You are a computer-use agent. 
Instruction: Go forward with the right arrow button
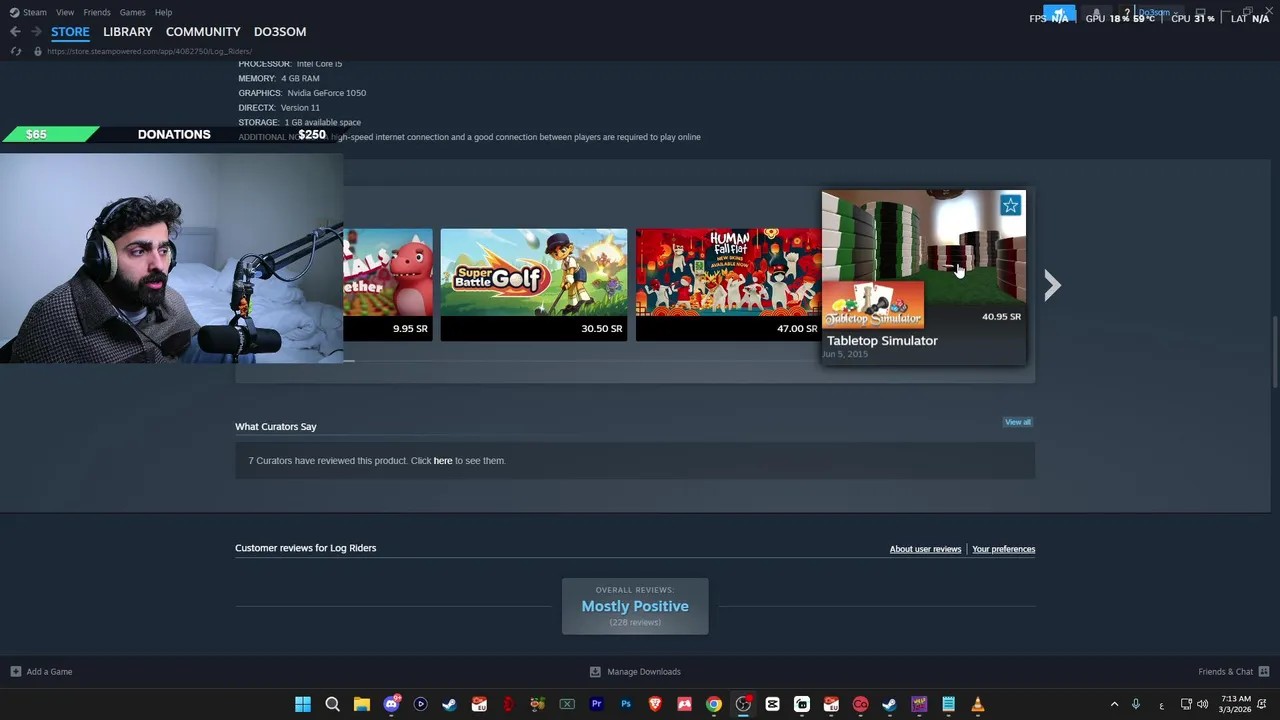click(36, 32)
